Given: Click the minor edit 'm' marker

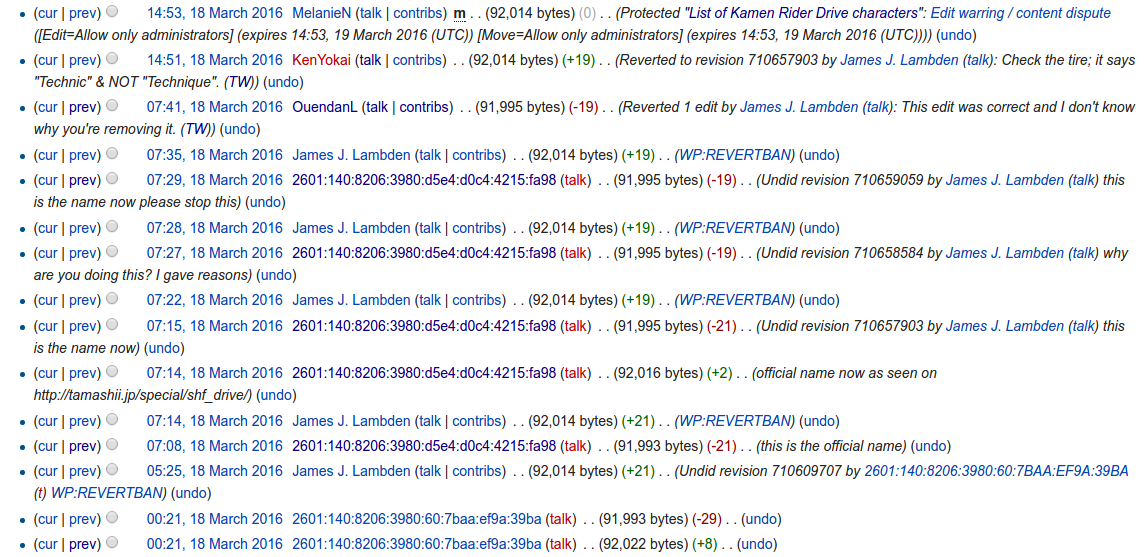Looking at the screenshot, I should pyautogui.click(x=459, y=13).
